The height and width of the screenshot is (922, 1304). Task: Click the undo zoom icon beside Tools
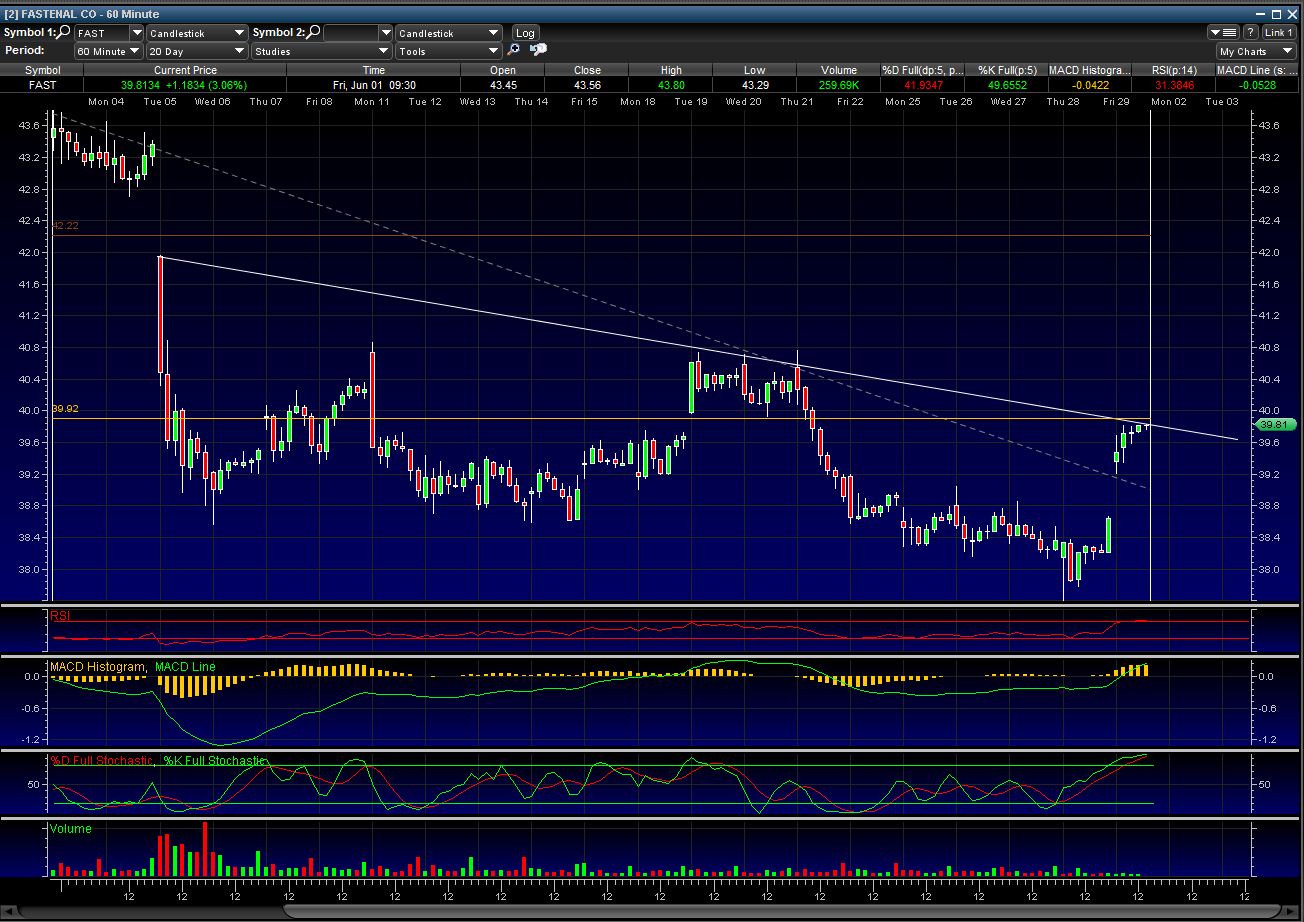click(538, 51)
